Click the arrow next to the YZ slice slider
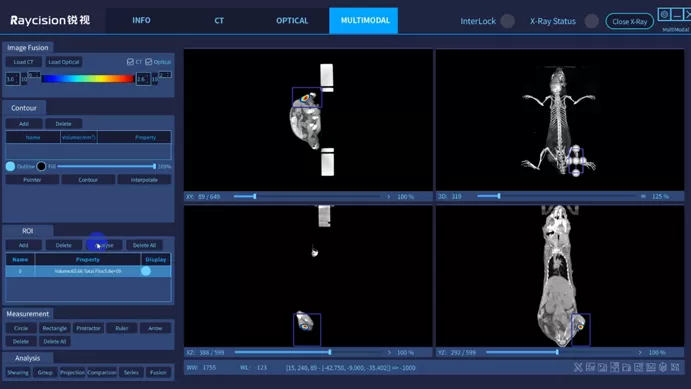 [640, 352]
